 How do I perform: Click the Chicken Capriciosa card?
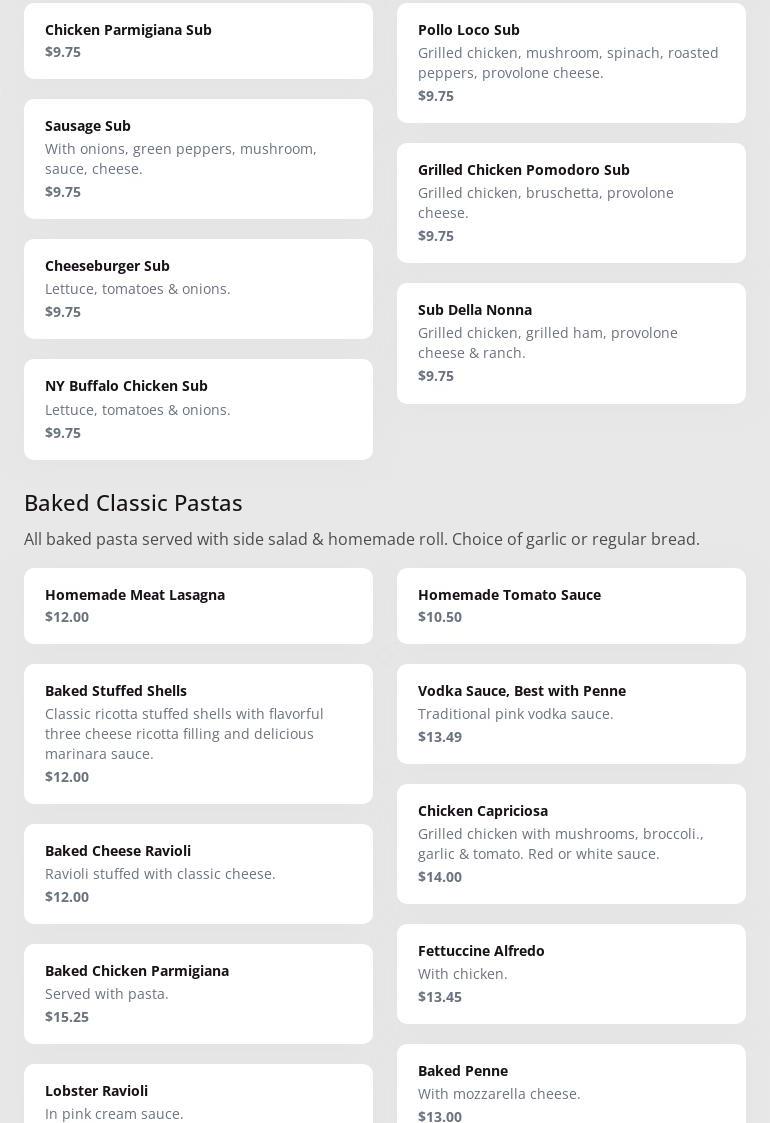[571, 843]
